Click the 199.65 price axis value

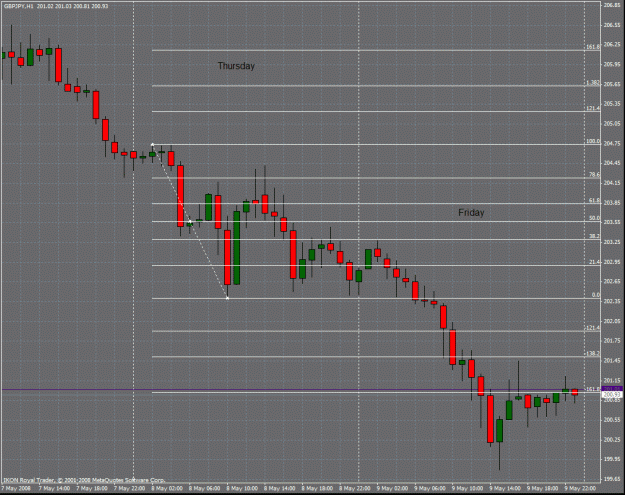tap(612, 479)
